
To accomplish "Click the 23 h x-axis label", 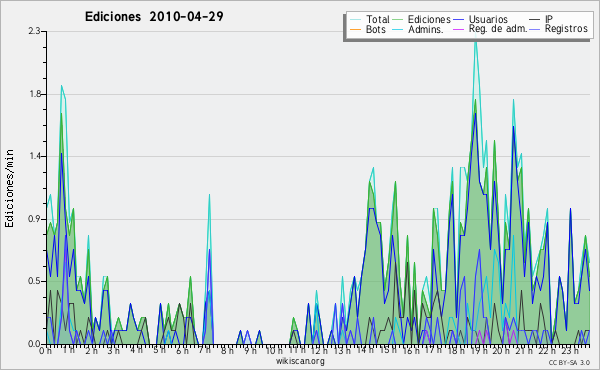I will click(x=571, y=350).
